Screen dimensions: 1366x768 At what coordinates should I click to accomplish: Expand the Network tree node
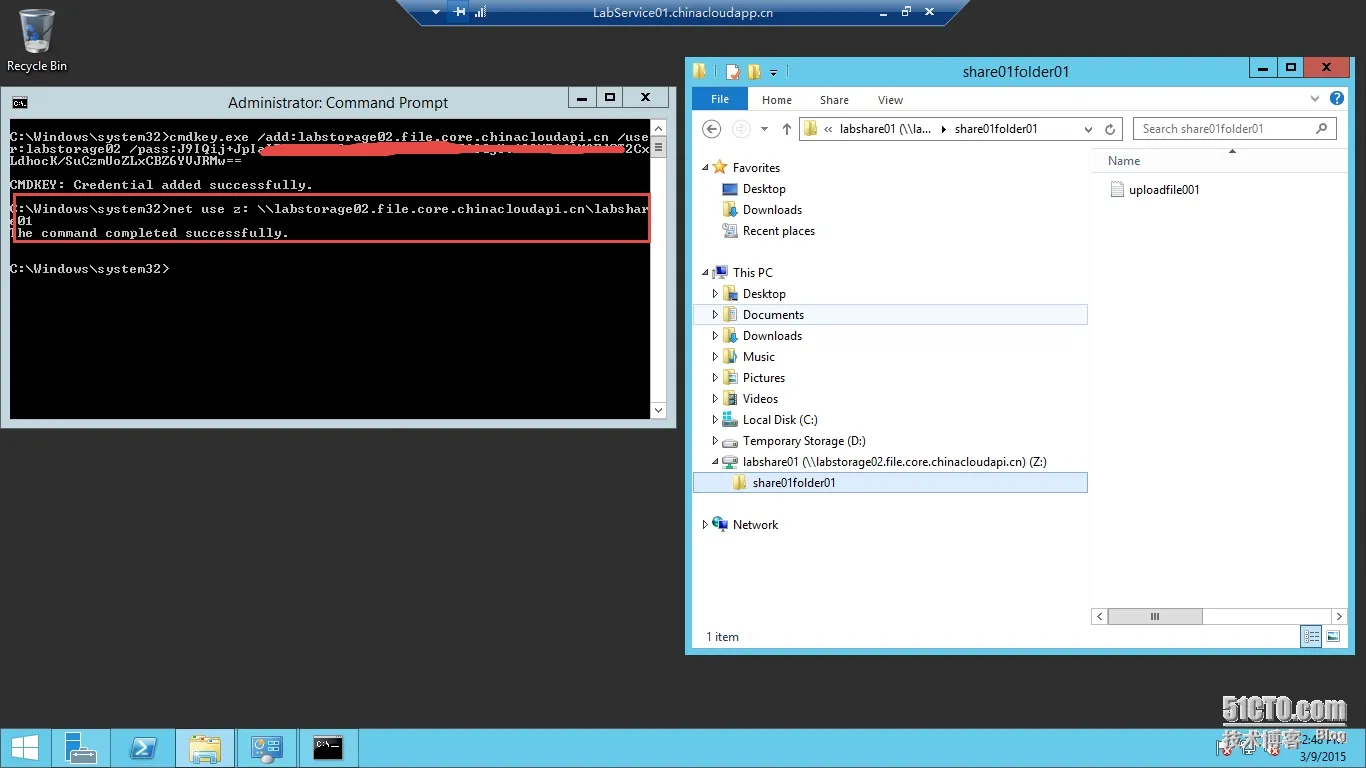[x=705, y=525]
